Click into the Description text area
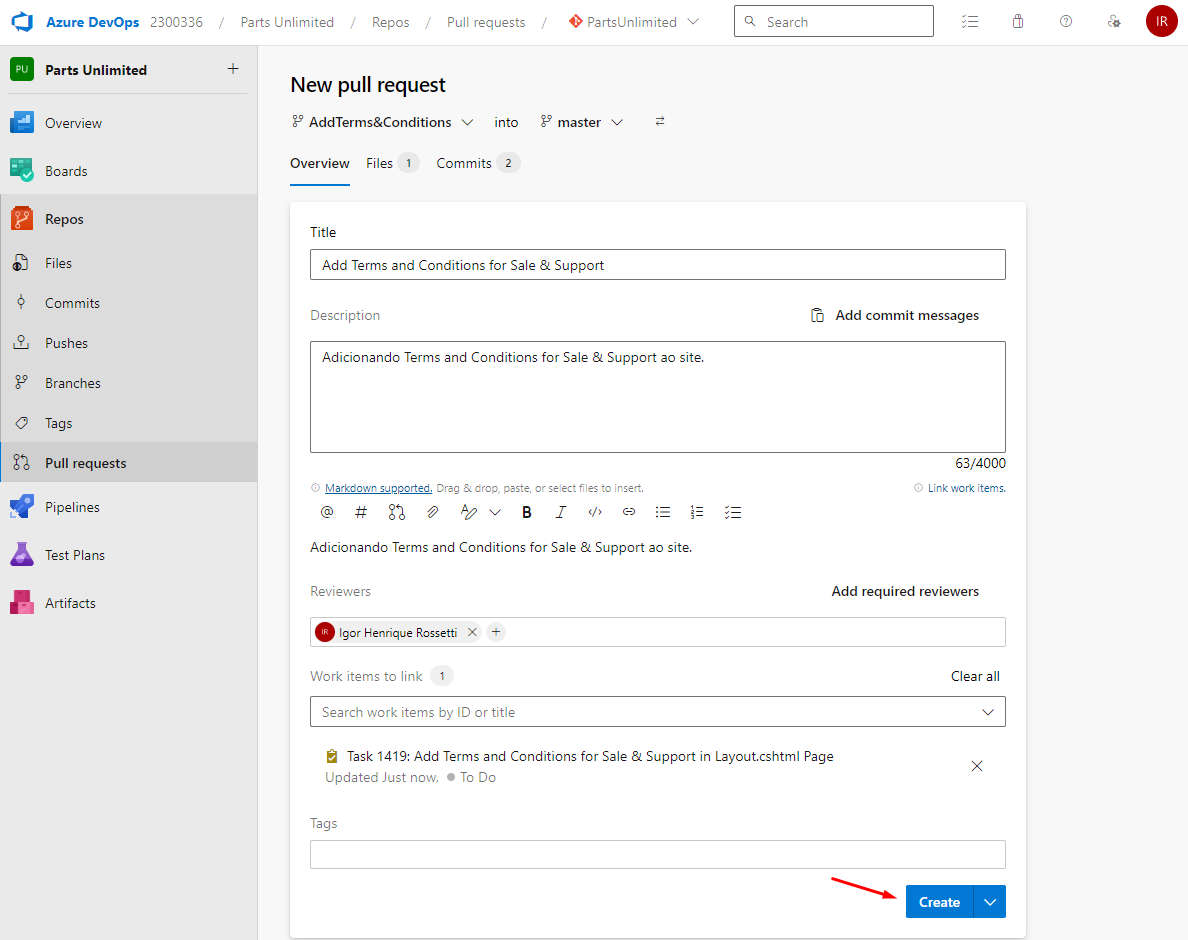This screenshot has width=1188, height=940. coord(658,397)
